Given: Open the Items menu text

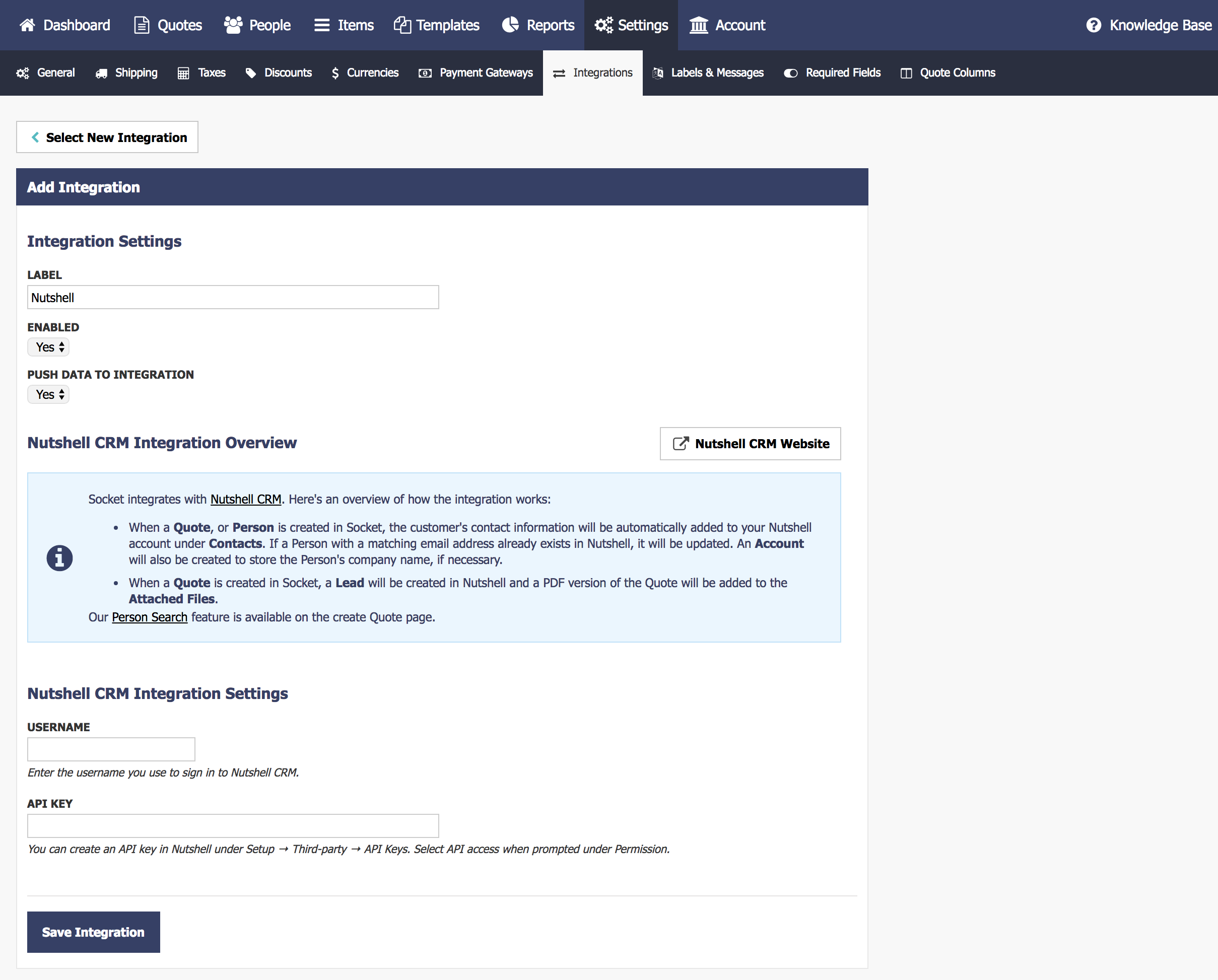Looking at the screenshot, I should point(356,25).
